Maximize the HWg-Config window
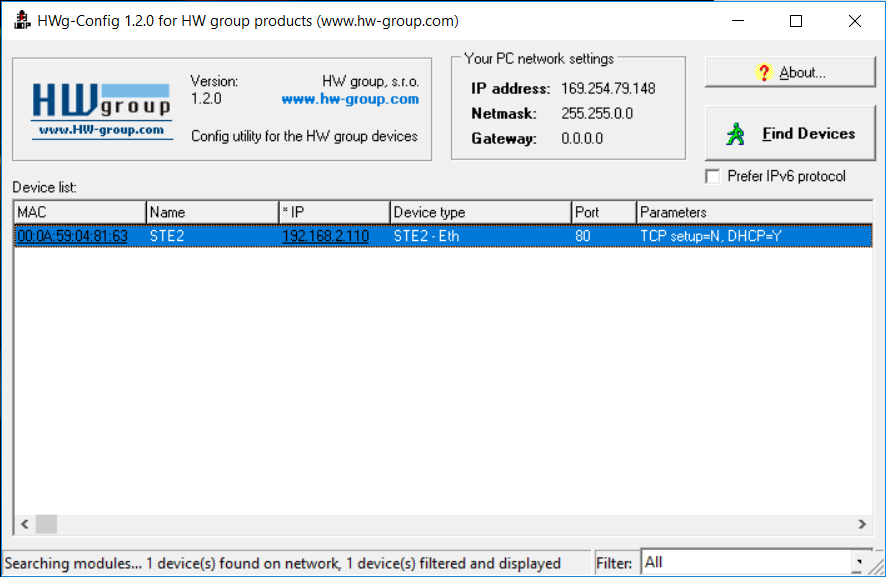 point(796,21)
